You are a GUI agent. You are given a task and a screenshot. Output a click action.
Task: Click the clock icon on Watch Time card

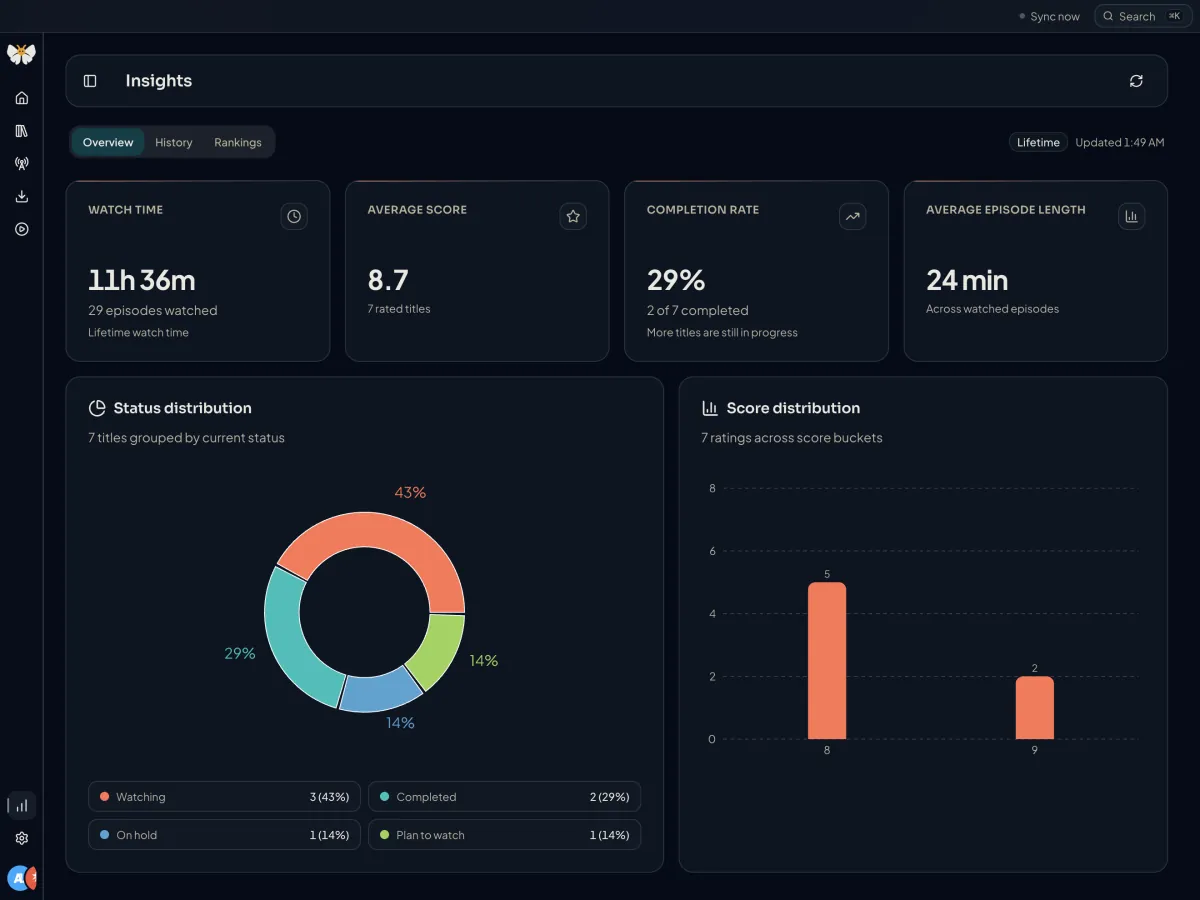(x=294, y=216)
